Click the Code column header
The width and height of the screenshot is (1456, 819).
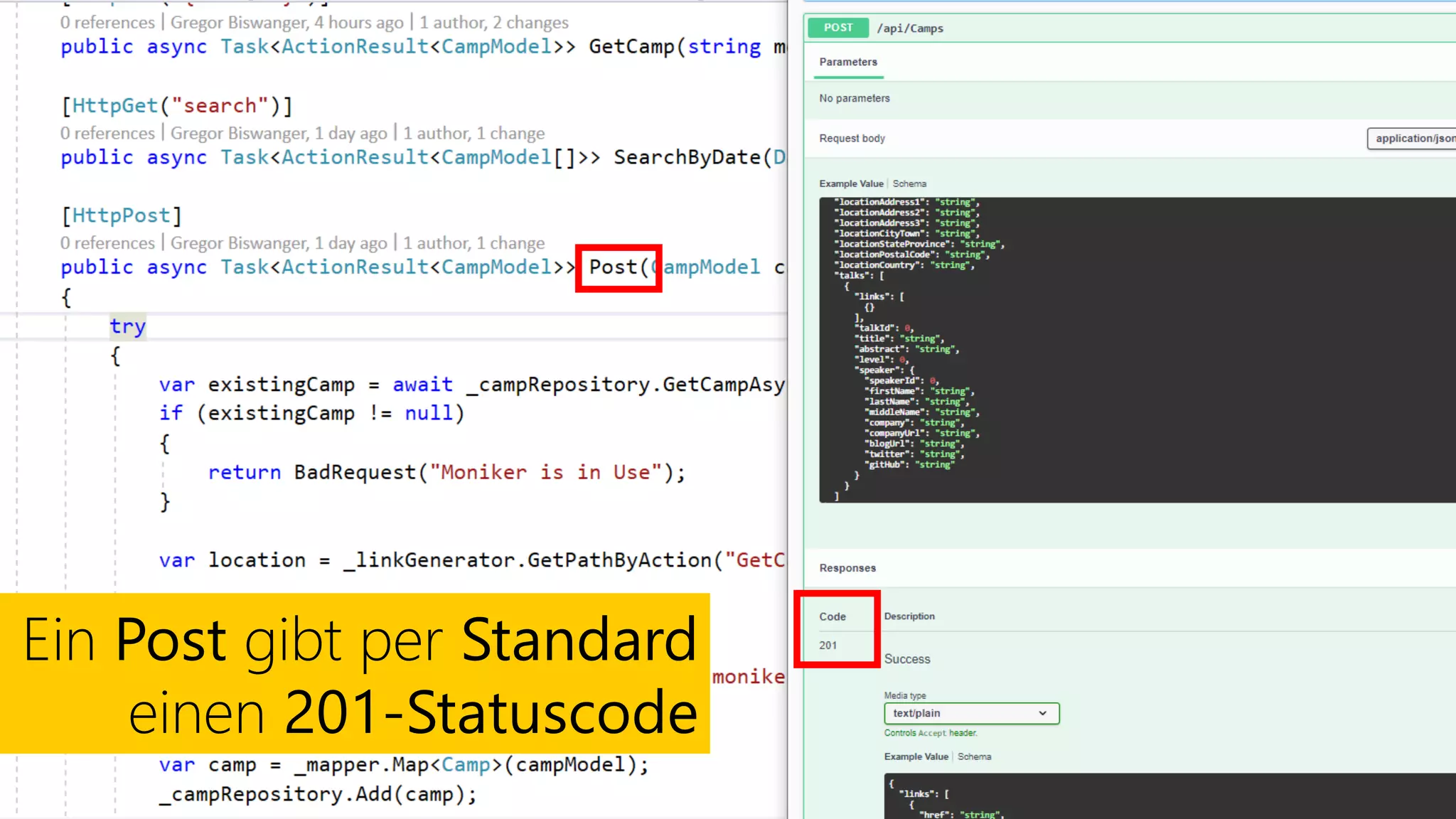click(833, 617)
